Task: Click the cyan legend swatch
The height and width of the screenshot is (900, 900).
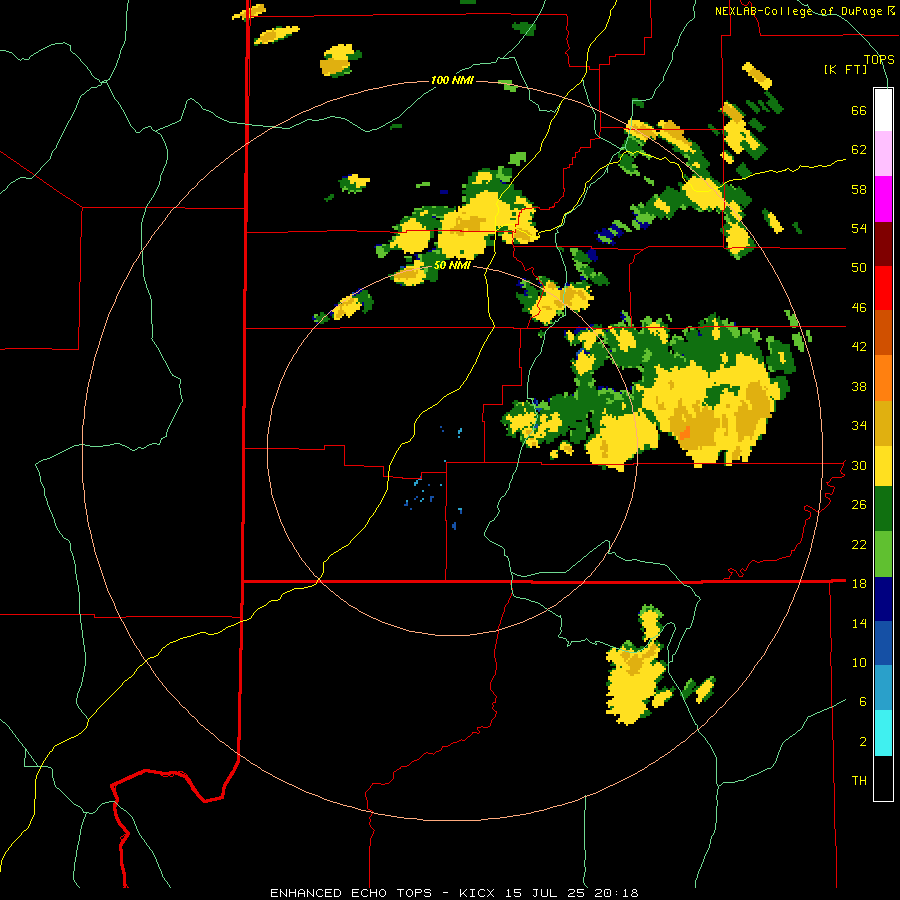Action: coord(883,733)
